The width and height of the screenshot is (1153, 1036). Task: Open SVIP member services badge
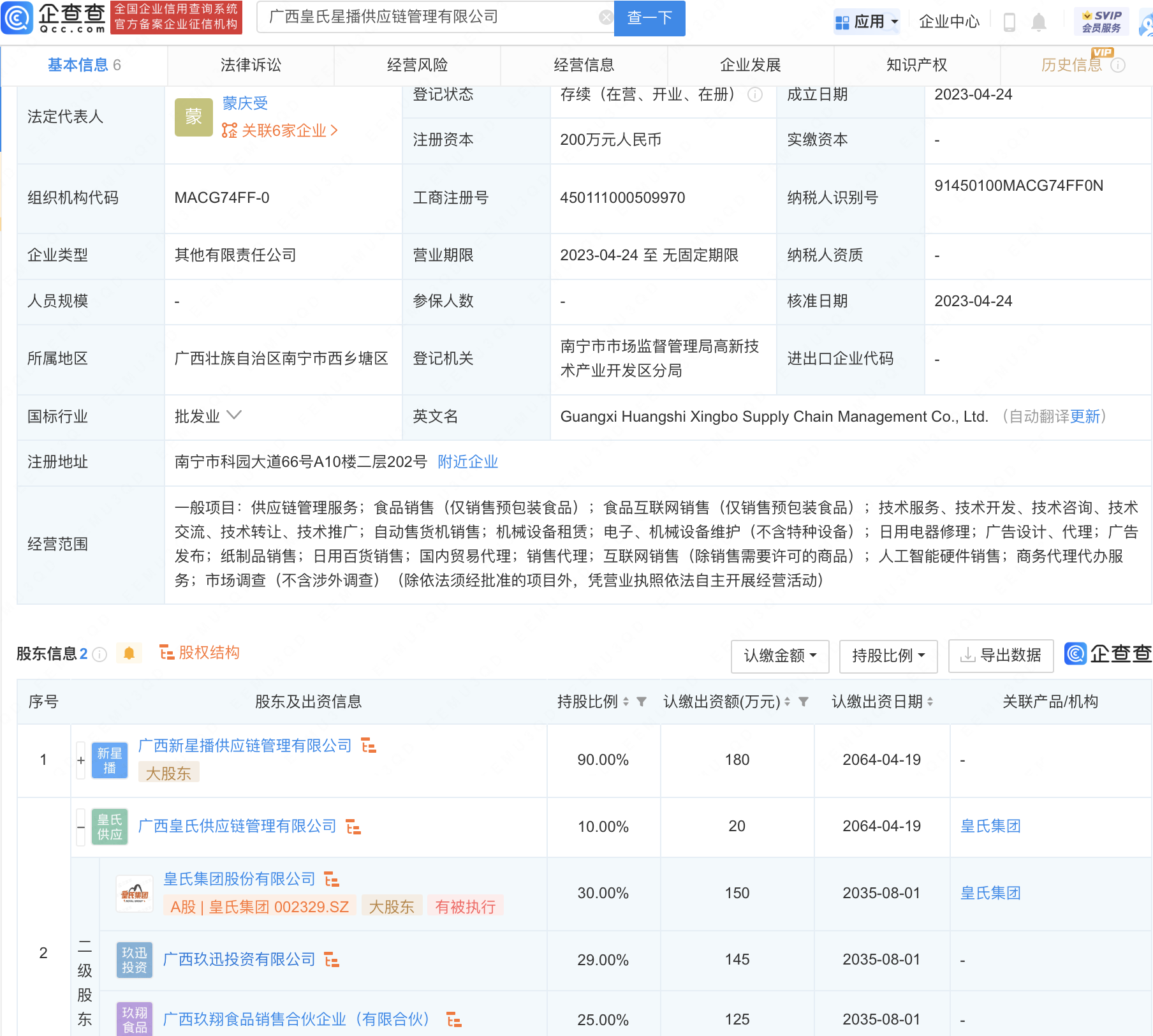click(1101, 22)
